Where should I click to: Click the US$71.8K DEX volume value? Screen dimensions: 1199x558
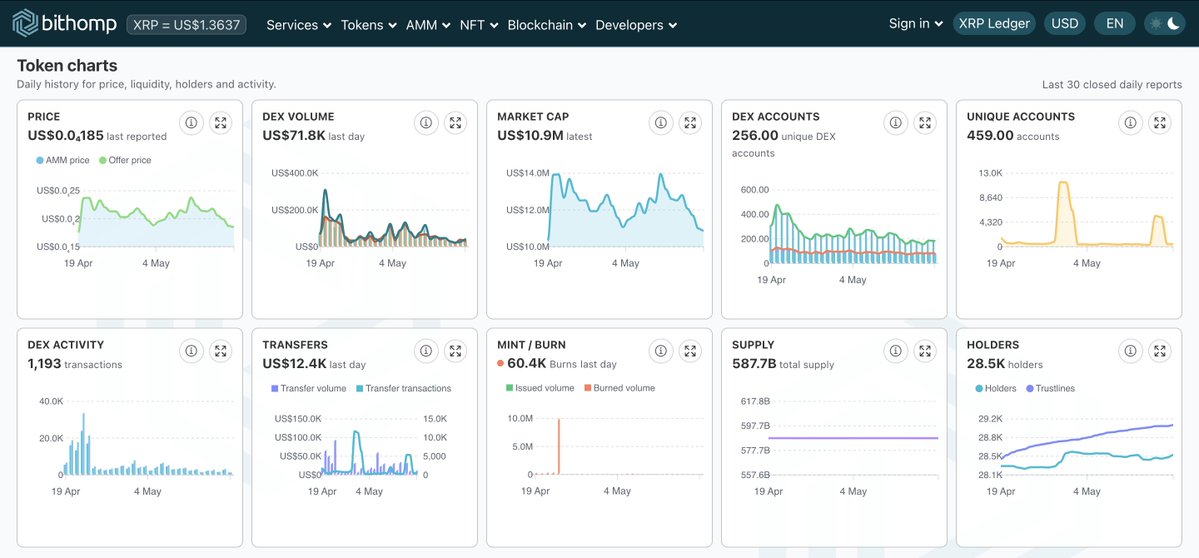pyautogui.click(x=294, y=135)
